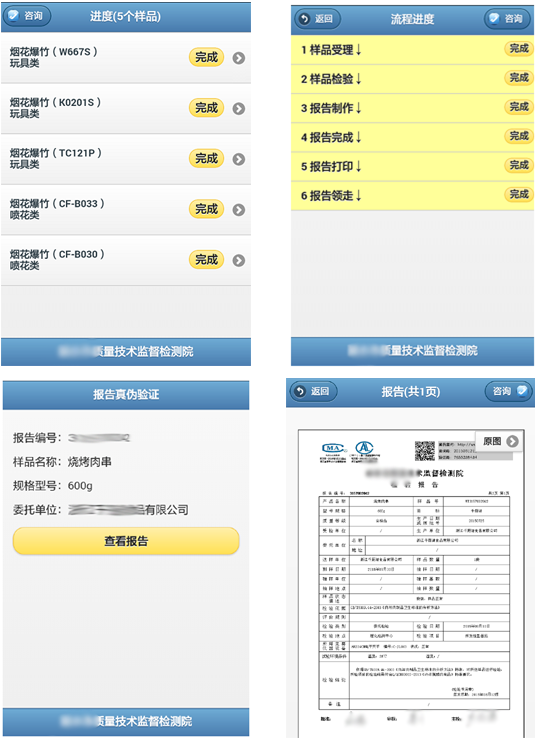Open 咨询 on the 流程进度 screen
Screen dimensions: 535x739
point(508,19)
